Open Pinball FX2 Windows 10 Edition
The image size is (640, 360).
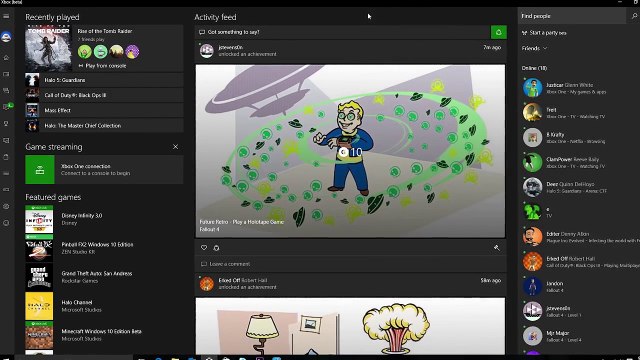pos(104,248)
